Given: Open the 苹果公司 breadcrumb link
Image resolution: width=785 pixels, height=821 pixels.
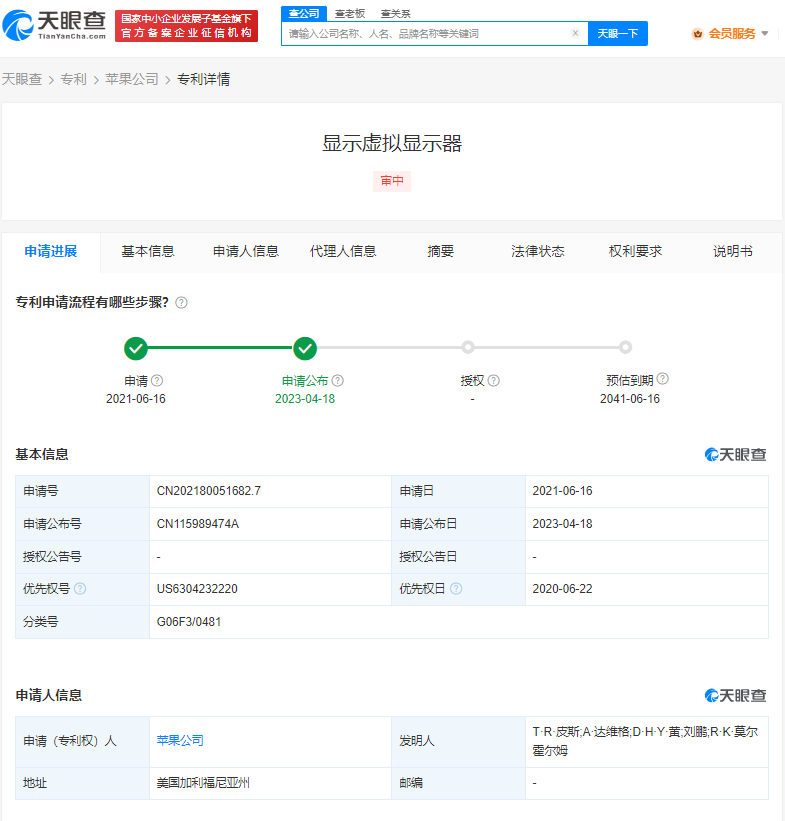Looking at the screenshot, I should 132,79.
